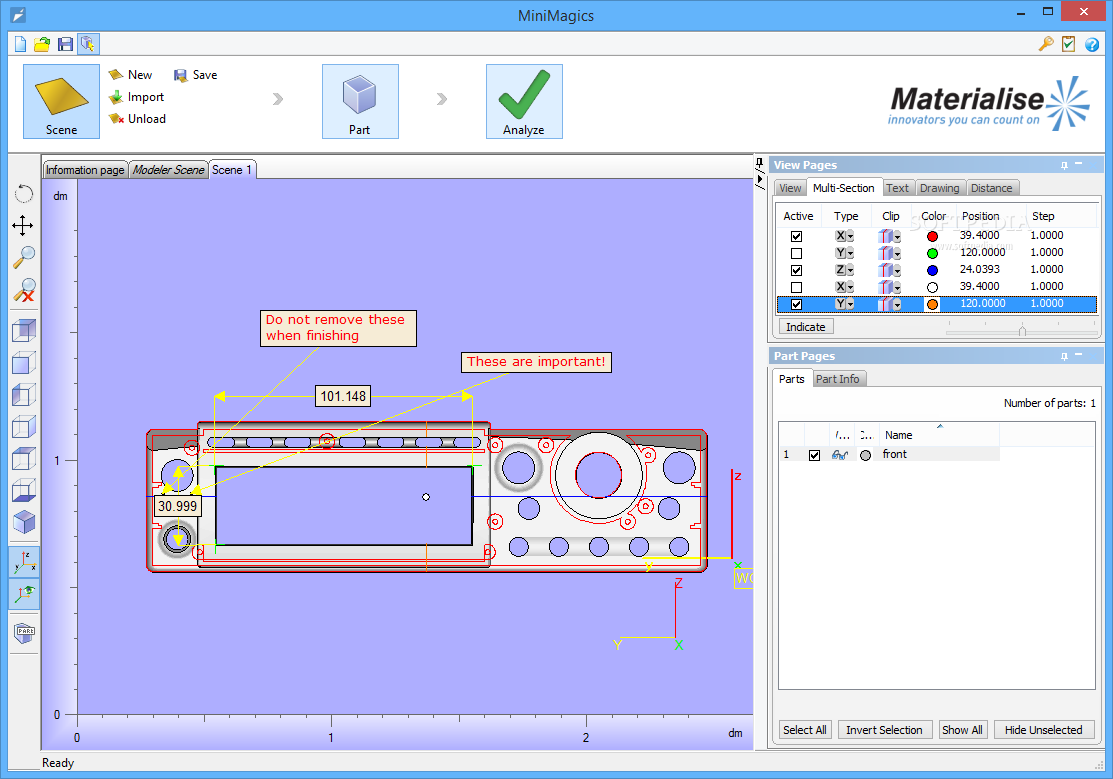The height and width of the screenshot is (779, 1113).
Task: Open Clip dropdown for green section row
Action: 897,254
